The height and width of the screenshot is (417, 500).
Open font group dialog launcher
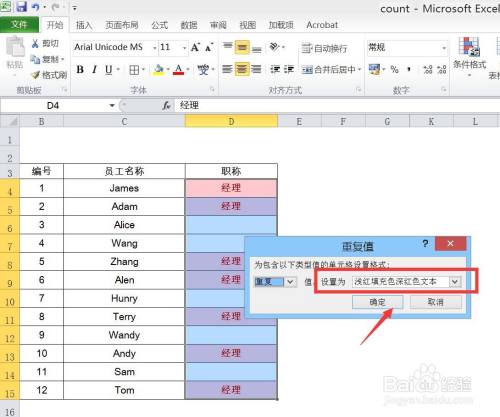tap(212, 89)
